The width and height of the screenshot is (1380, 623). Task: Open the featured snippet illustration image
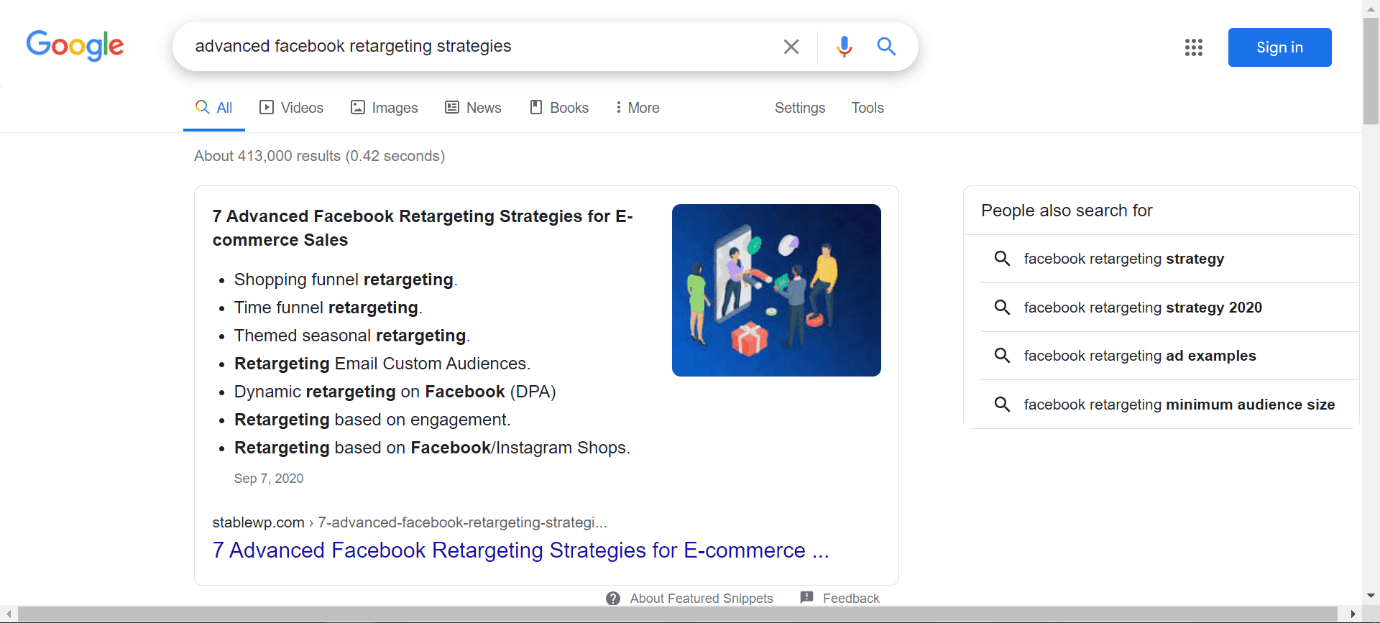point(776,290)
